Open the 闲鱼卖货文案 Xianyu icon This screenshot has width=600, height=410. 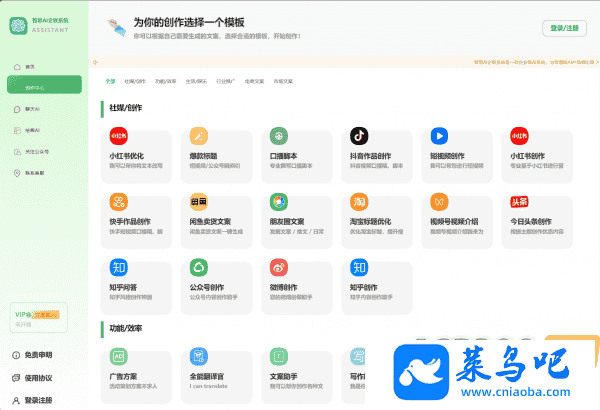pos(199,202)
